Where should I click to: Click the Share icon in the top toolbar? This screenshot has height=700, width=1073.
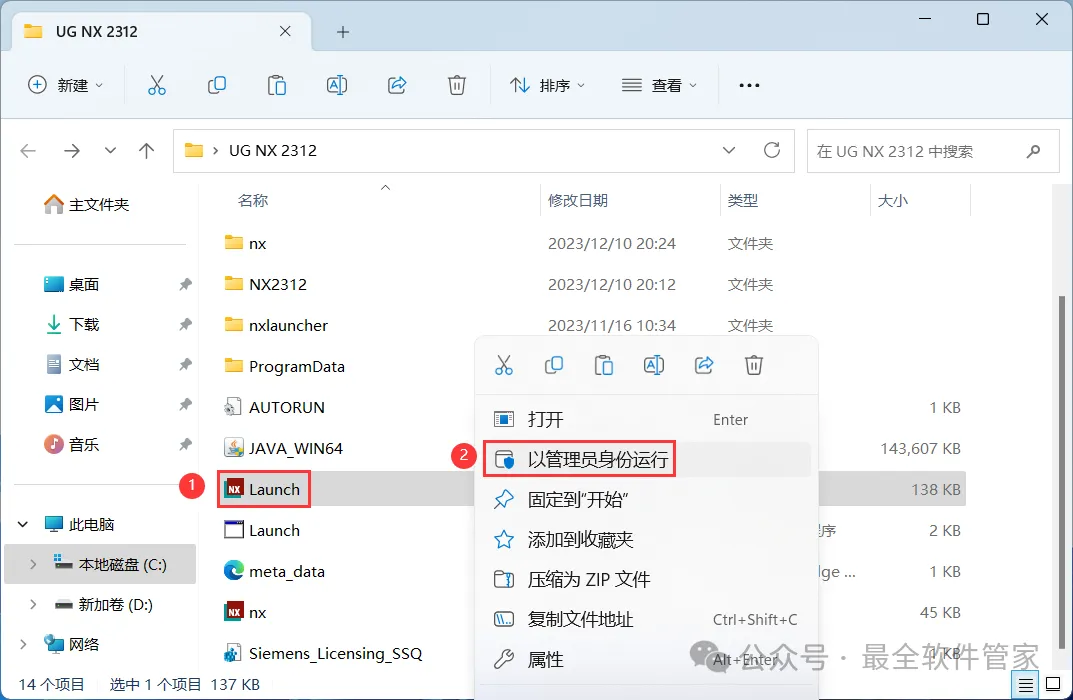[397, 85]
